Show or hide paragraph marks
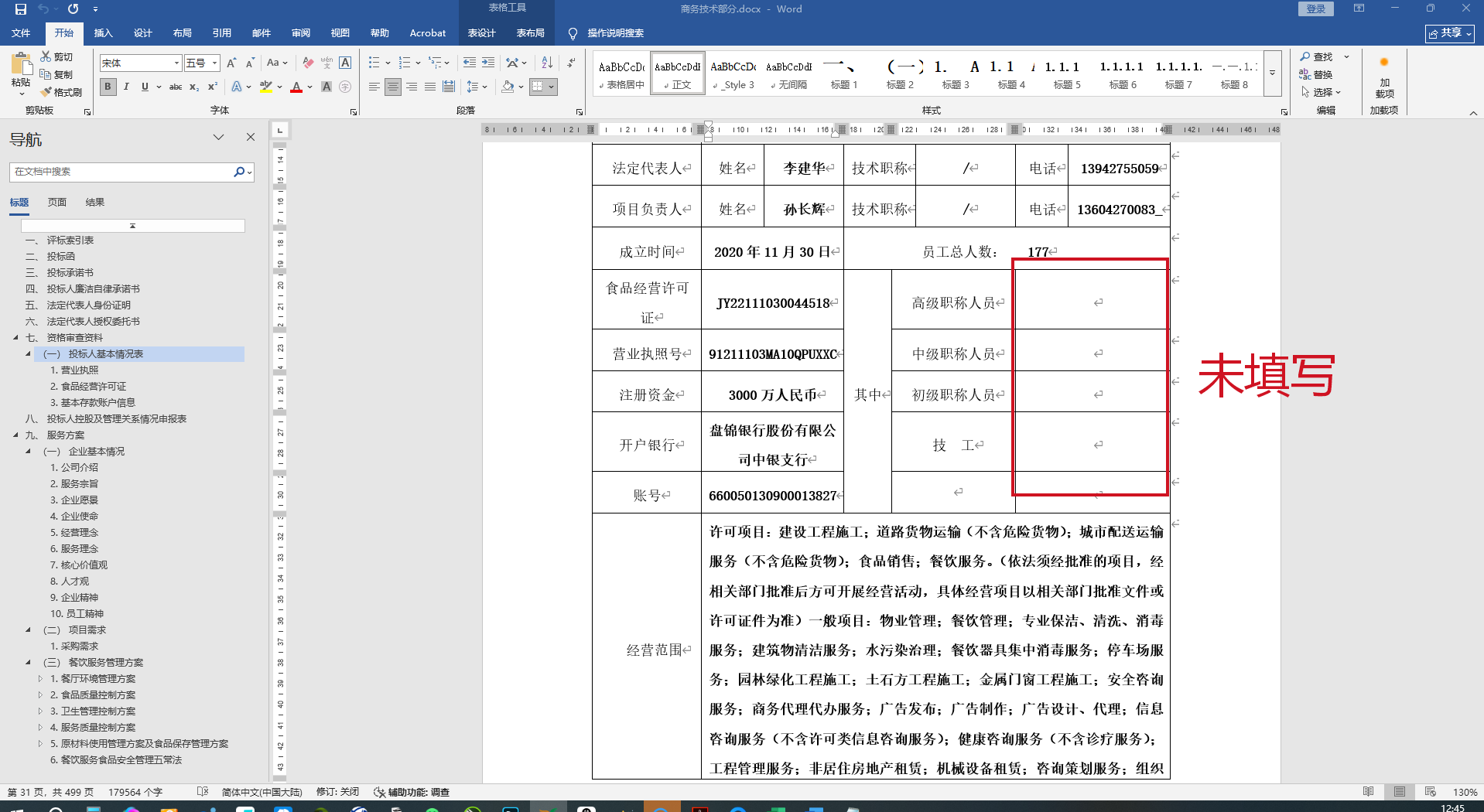The image size is (1484, 812). point(571,63)
